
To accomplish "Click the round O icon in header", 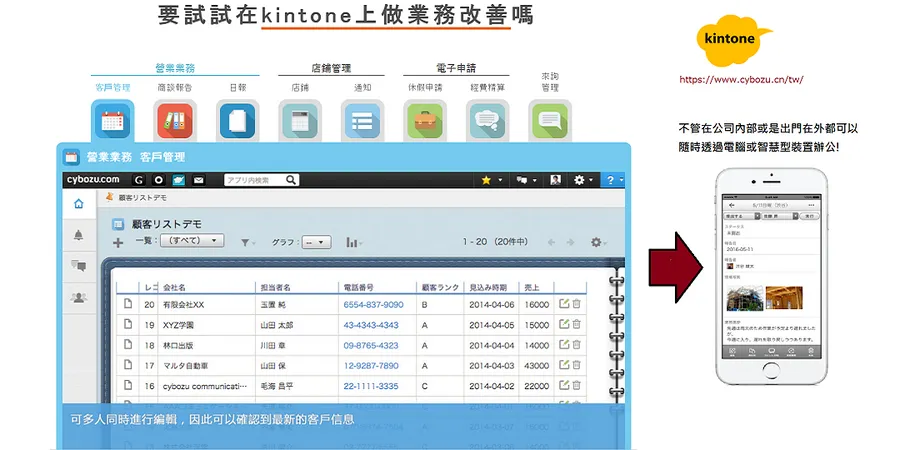I will click(158, 180).
